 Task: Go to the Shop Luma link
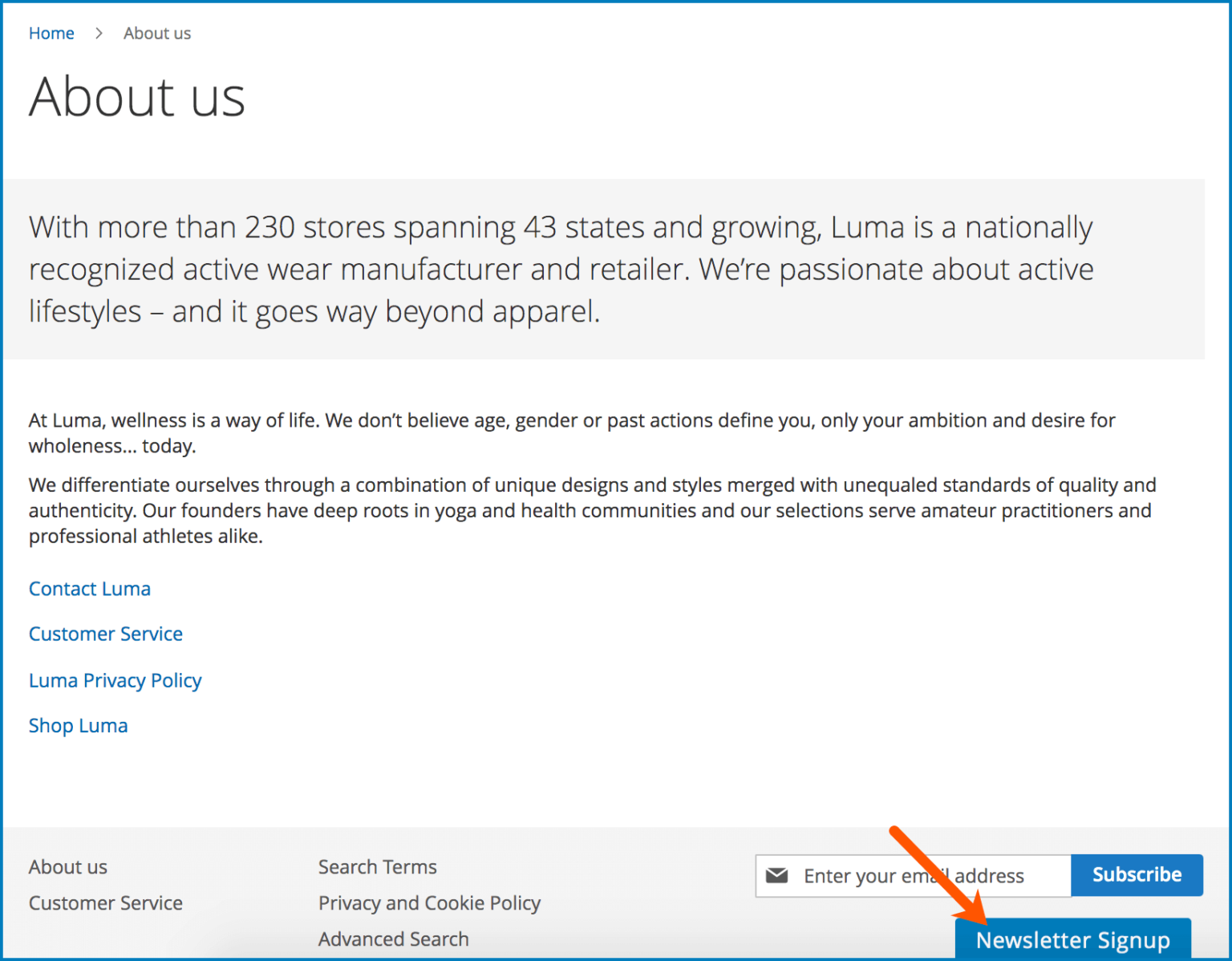click(x=78, y=725)
